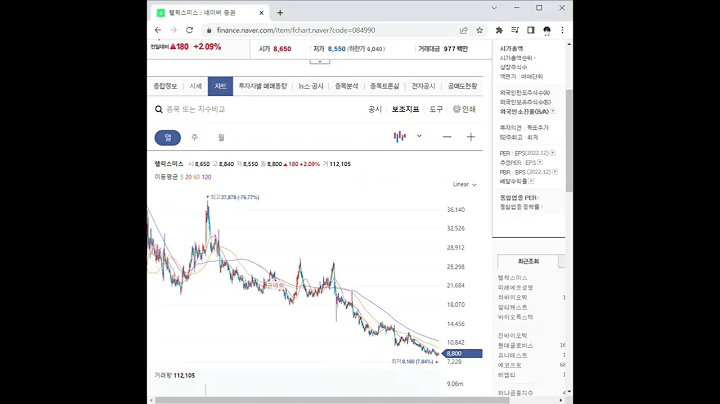720x404 pixels.
Task: Open Chrome three-dot menu
Action: click(562, 30)
